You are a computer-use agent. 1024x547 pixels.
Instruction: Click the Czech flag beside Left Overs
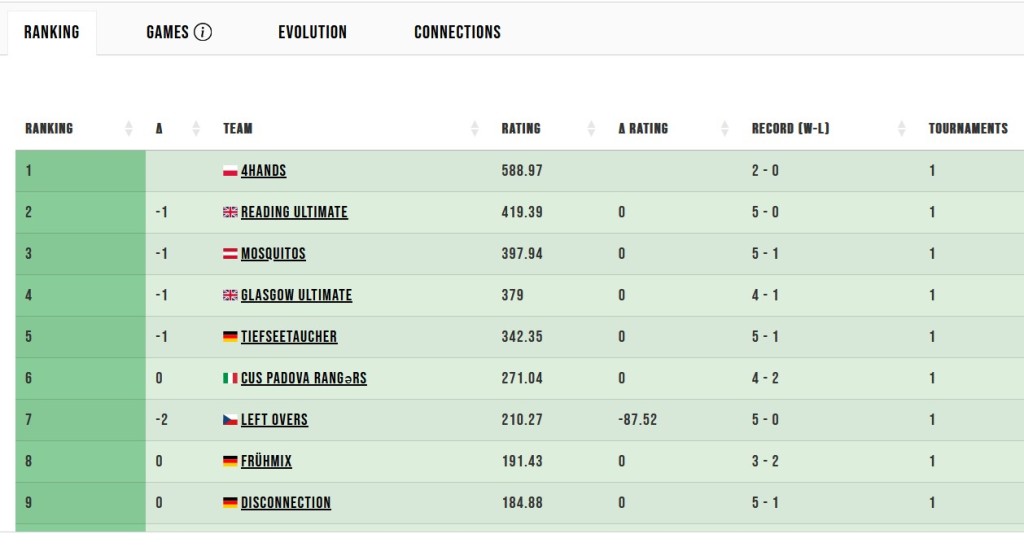pyautogui.click(x=230, y=420)
